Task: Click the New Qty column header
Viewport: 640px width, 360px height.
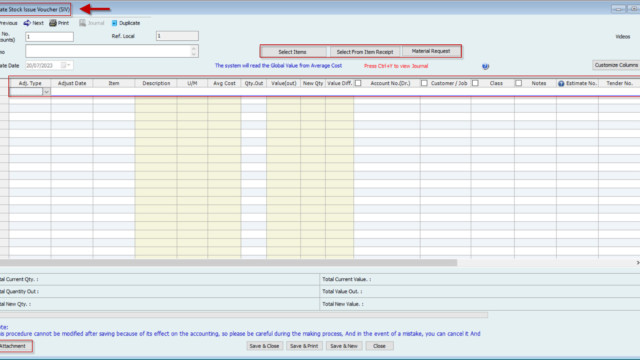Action: (x=313, y=83)
